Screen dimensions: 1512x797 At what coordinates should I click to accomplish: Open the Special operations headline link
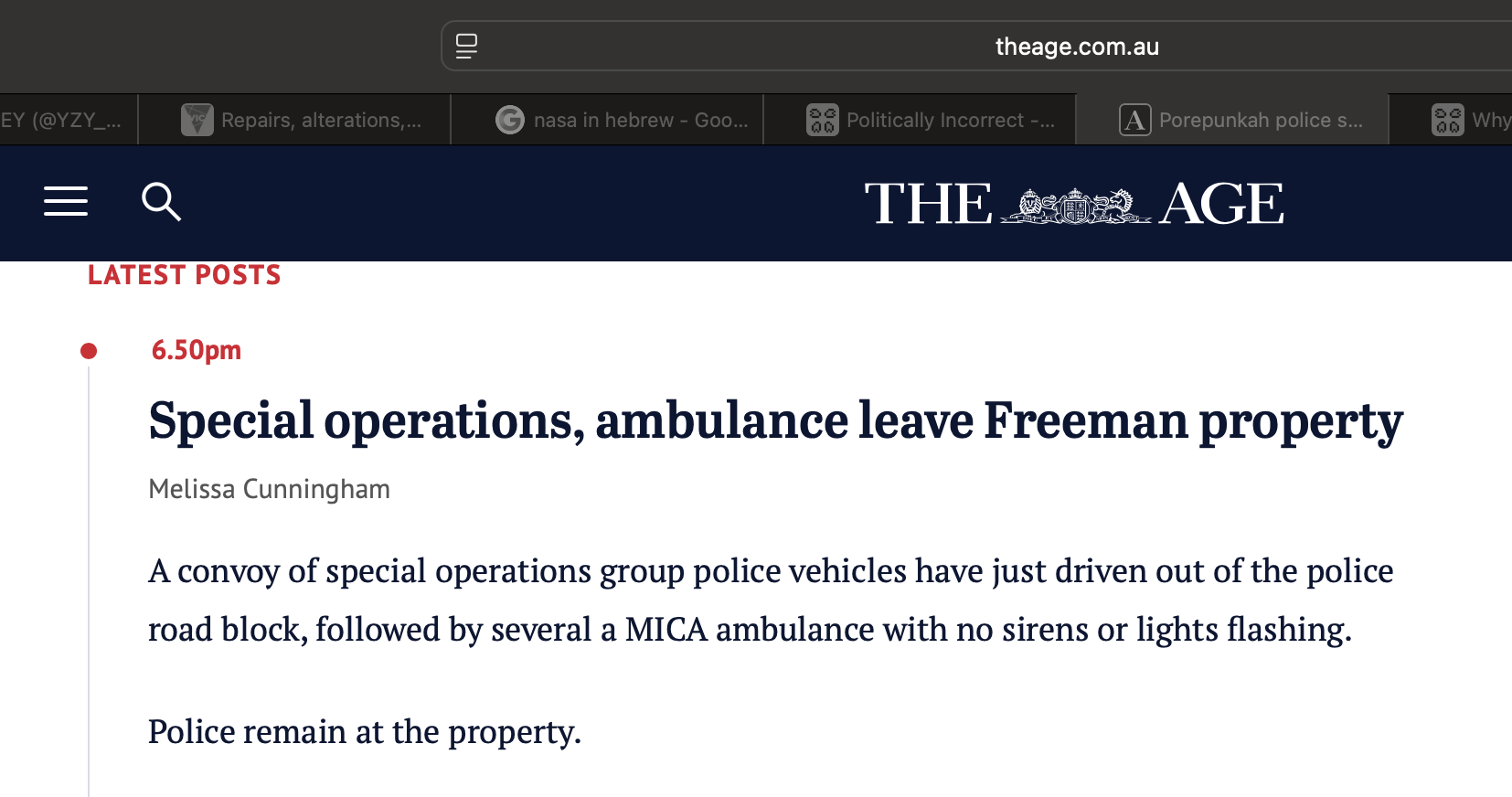(x=775, y=421)
